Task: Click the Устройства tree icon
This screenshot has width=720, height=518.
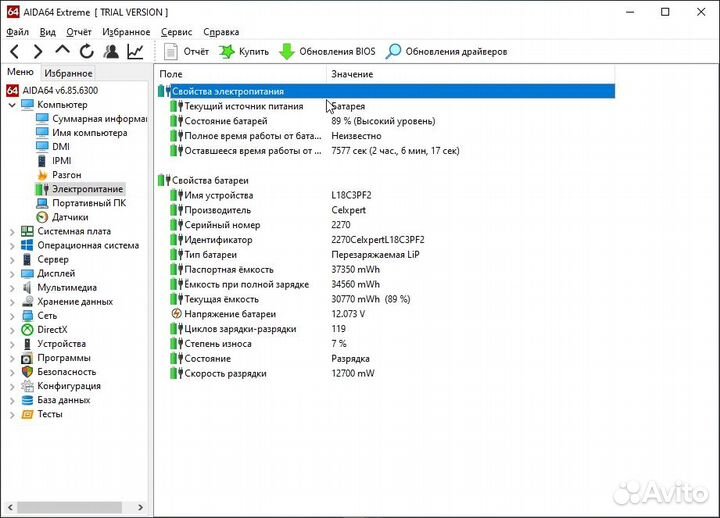Action: [x=28, y=344]
